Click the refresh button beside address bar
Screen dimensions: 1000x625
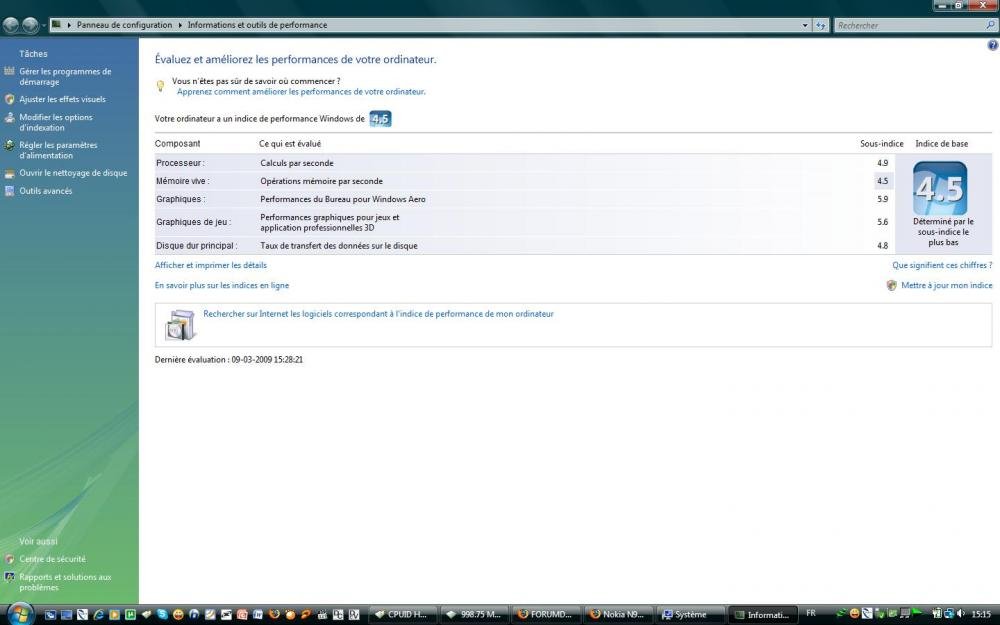click(821, 25)
